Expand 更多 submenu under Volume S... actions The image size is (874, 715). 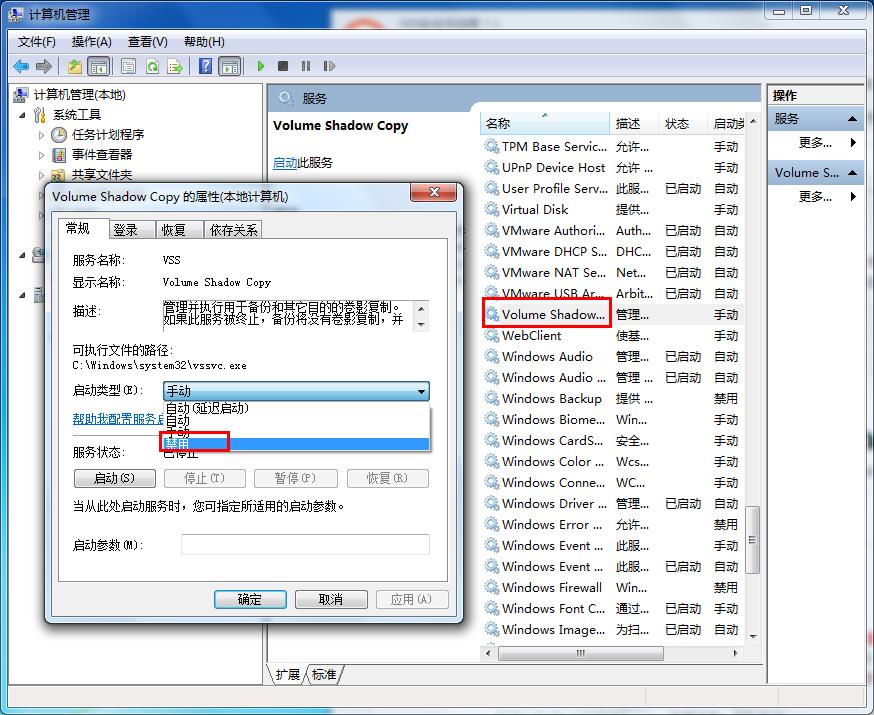point(816,197)
